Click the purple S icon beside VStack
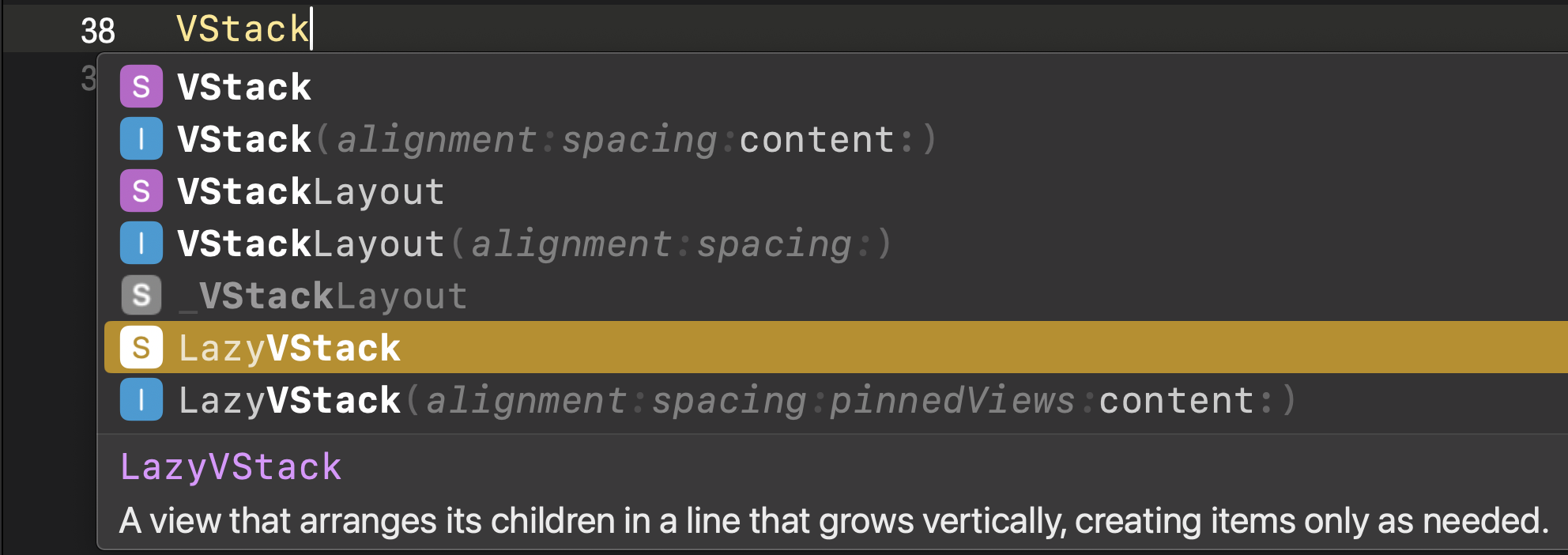The height and width of the screenshot is (555, 1568). [x=141, y=86]
